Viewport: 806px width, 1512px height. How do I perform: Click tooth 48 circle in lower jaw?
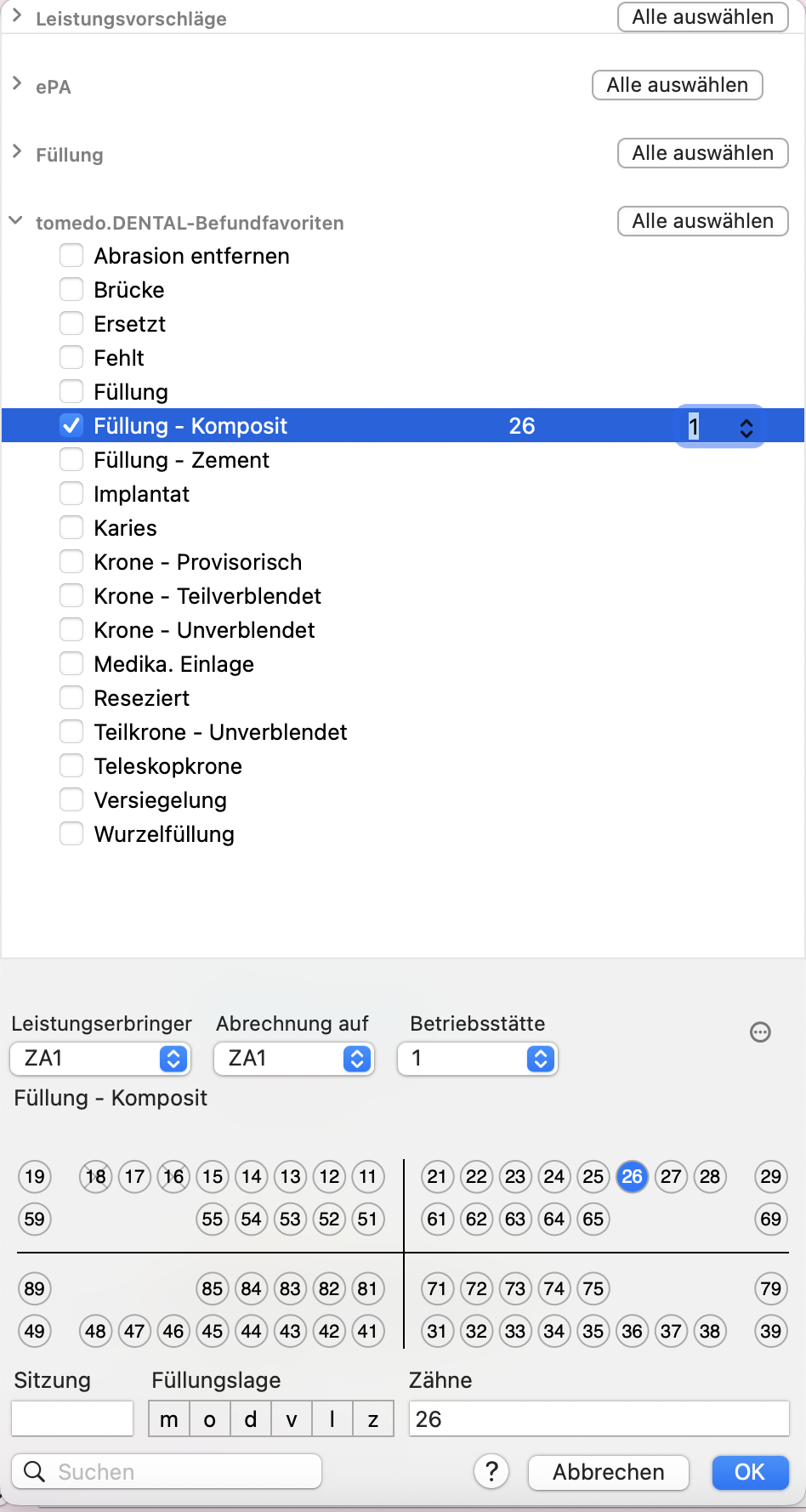[x=95, y=1331]
